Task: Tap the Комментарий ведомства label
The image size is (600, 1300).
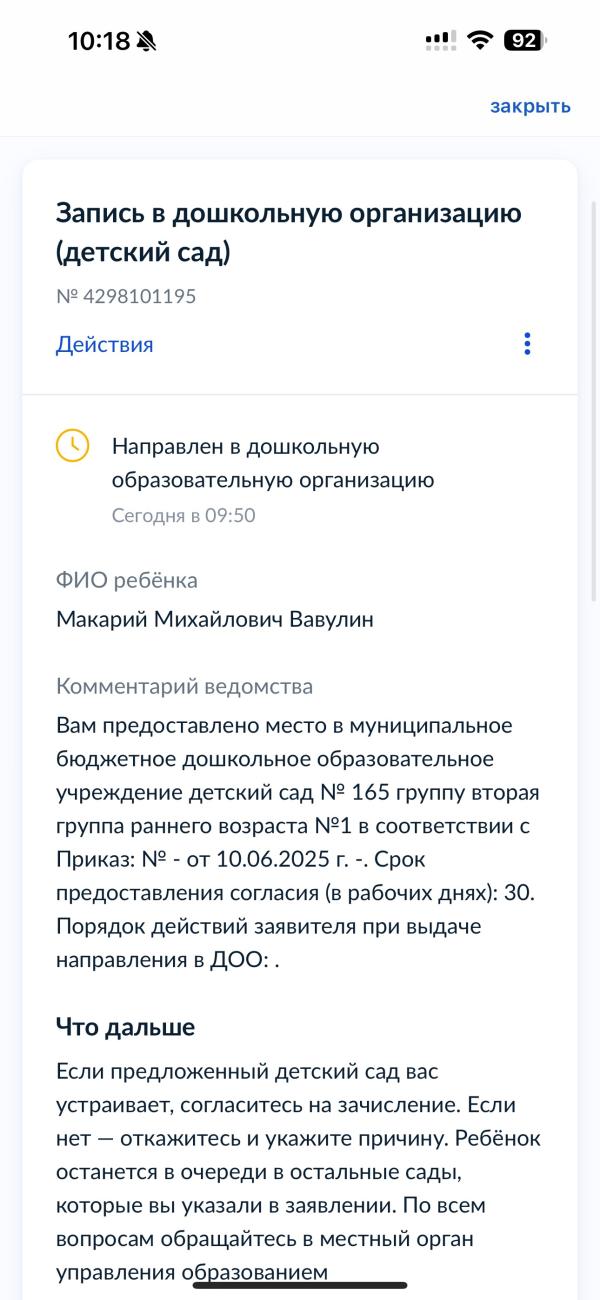Action: (x=185, y=687)
